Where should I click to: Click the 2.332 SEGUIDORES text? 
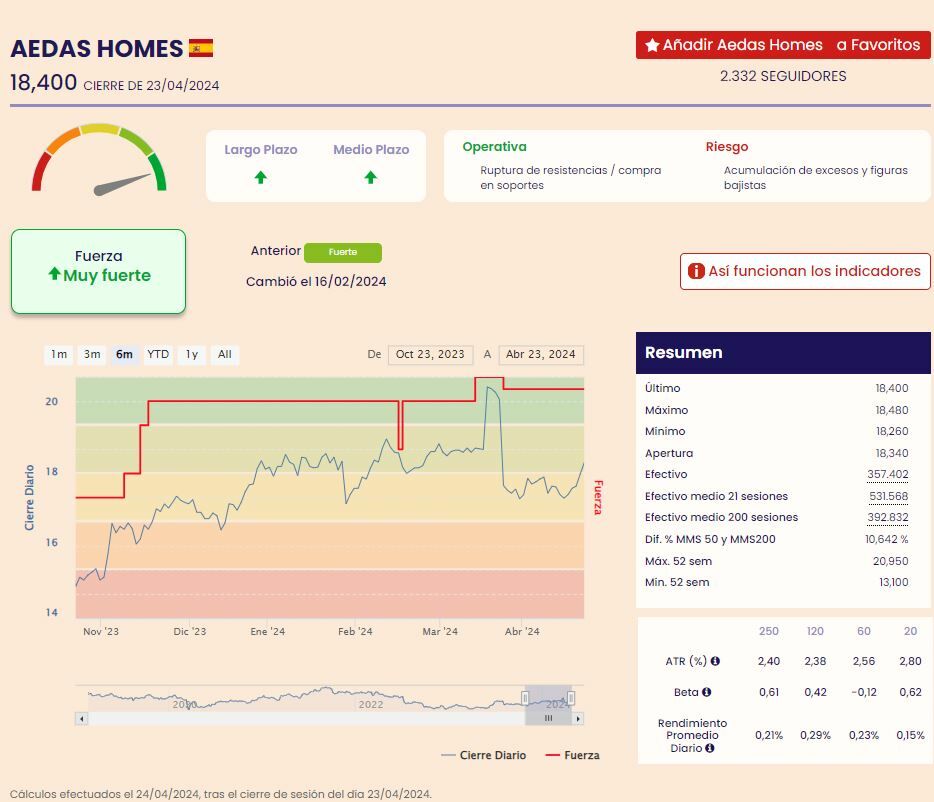(783, 76)
